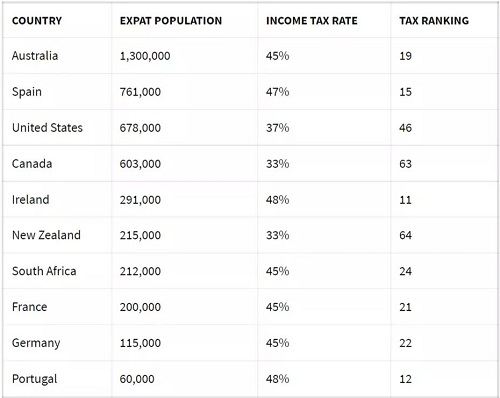Select the France country cell
The height and width of the screenshot is (398, 500).
(x=30, y=307)
